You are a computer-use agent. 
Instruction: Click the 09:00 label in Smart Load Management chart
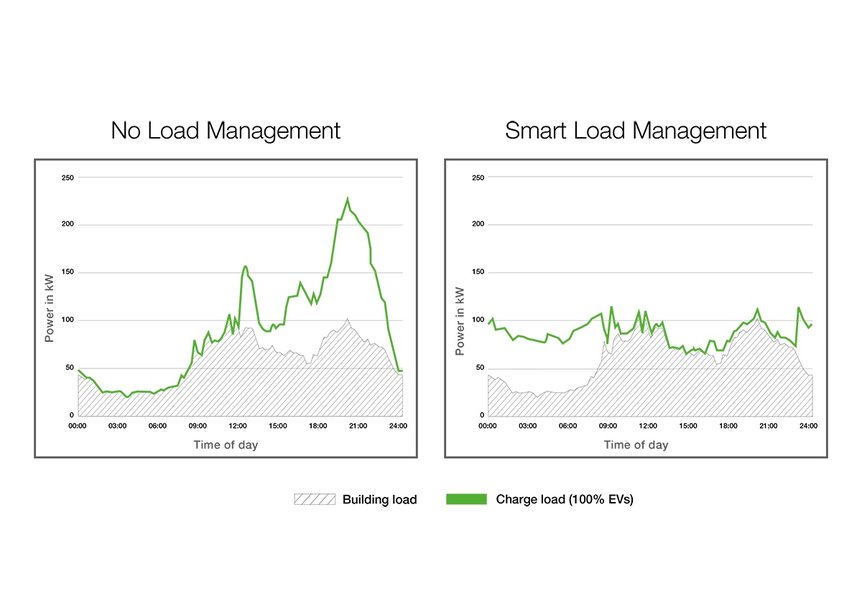coord(608,426)
